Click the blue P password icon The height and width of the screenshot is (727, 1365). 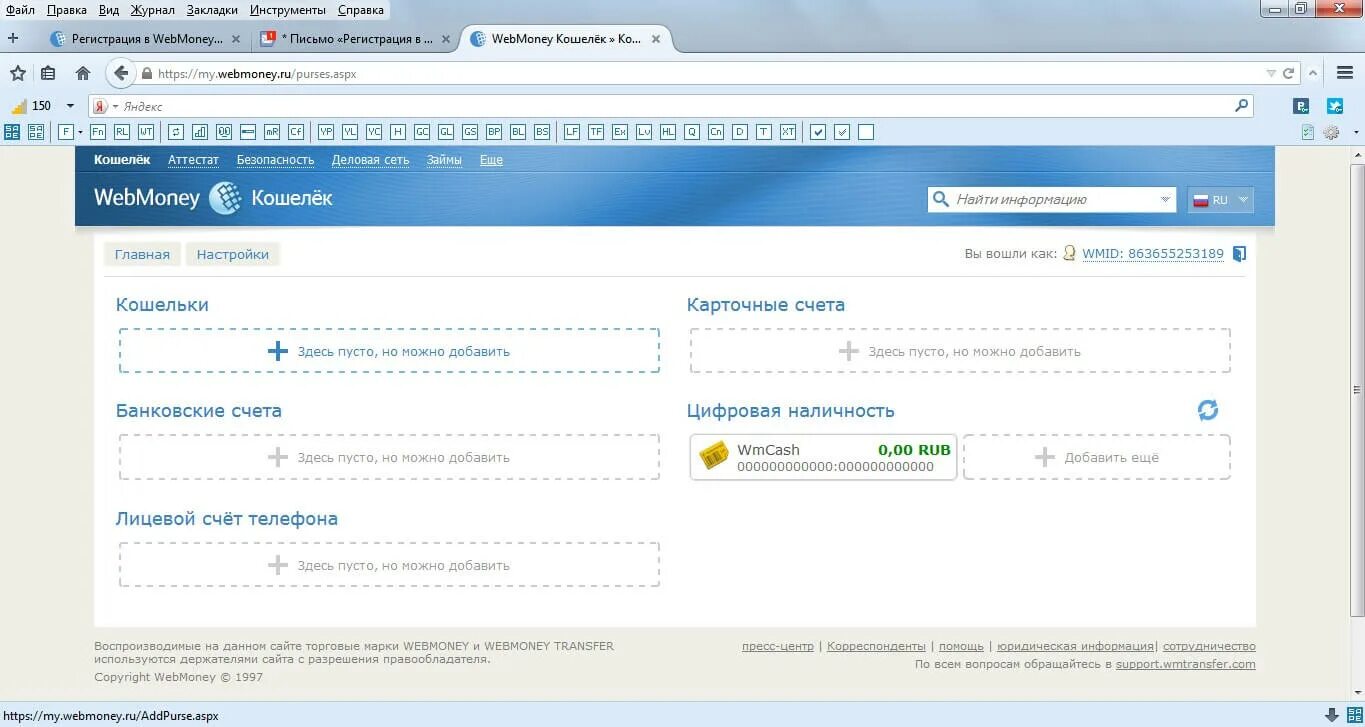(1302, 106)
